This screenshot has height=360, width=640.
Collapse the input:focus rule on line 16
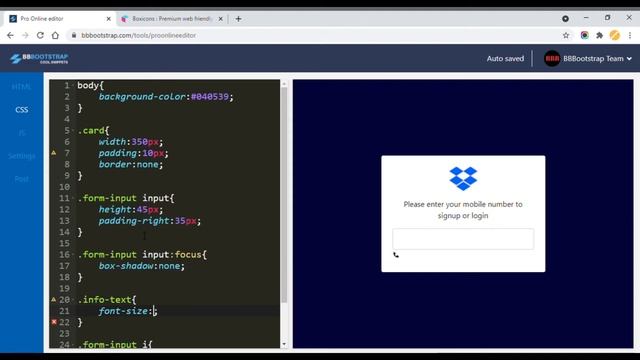point(73,255)
